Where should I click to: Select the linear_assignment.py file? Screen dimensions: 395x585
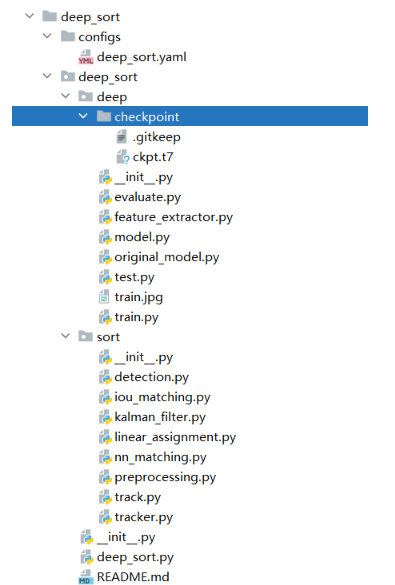tap(175, 437)
